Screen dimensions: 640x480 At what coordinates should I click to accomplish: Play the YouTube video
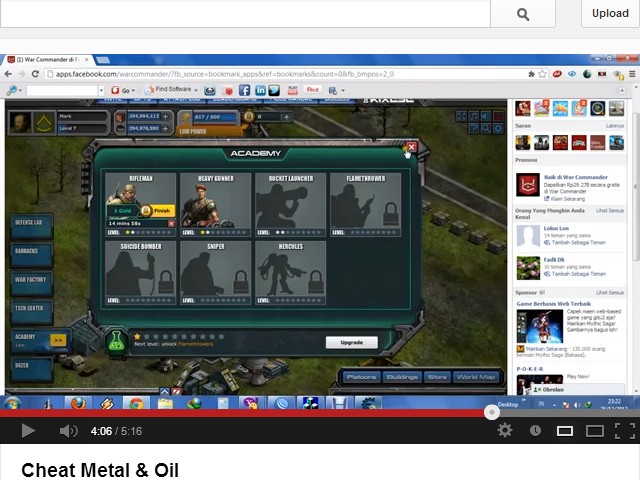click(28, 431)
